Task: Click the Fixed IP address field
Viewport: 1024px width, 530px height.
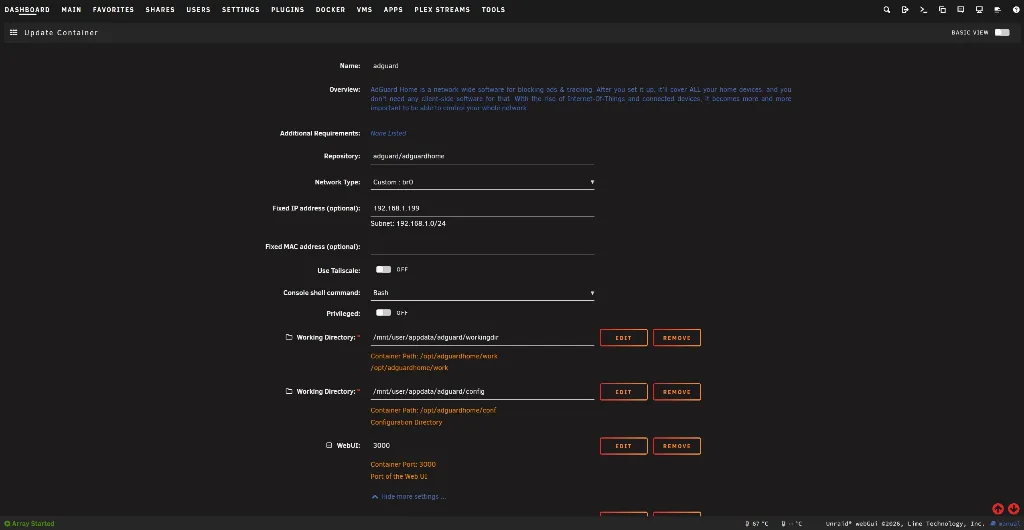Action: [482, 208]
